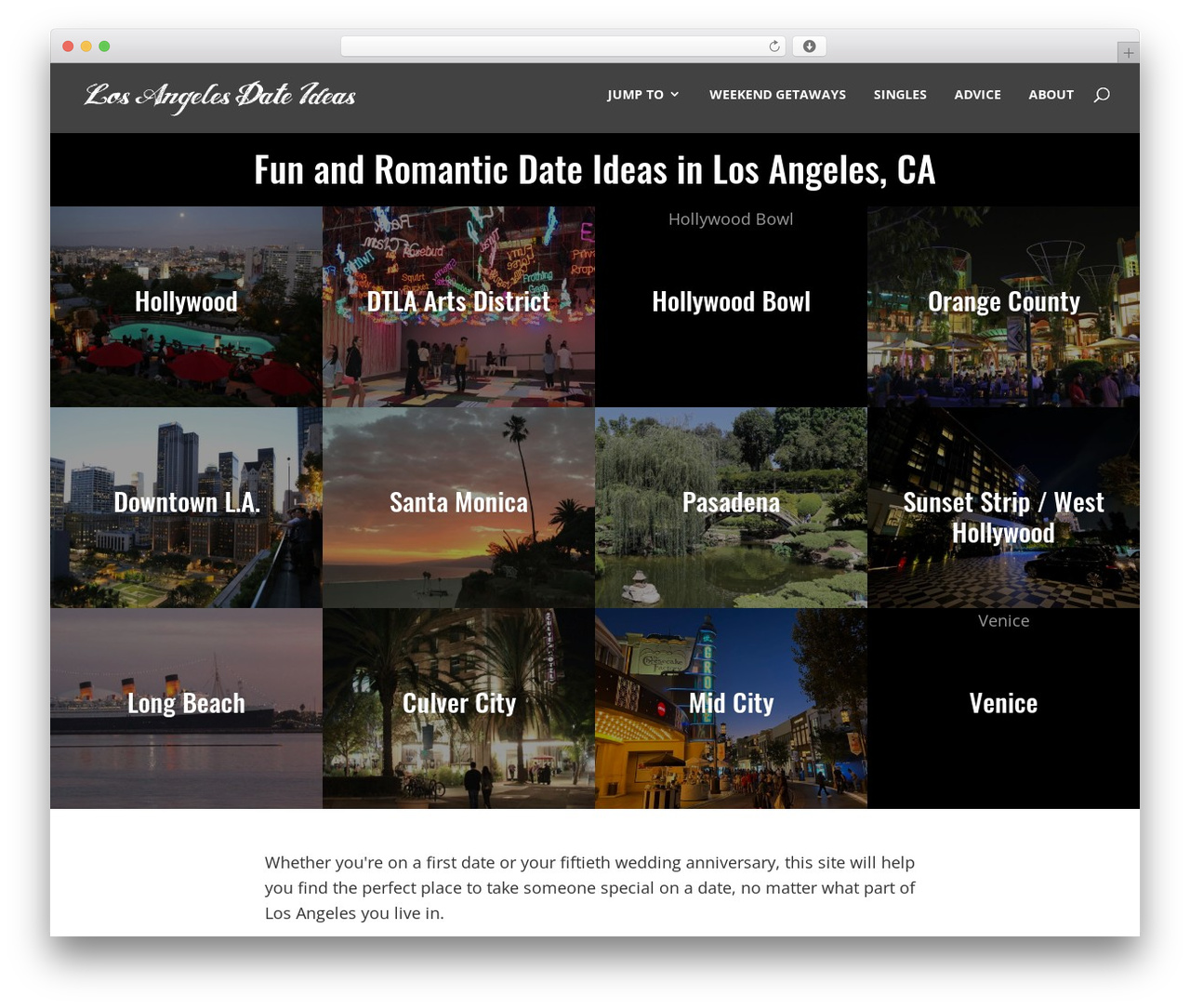
Task: Select the DTLA Arts District tile
Action: tap(458, 307)
